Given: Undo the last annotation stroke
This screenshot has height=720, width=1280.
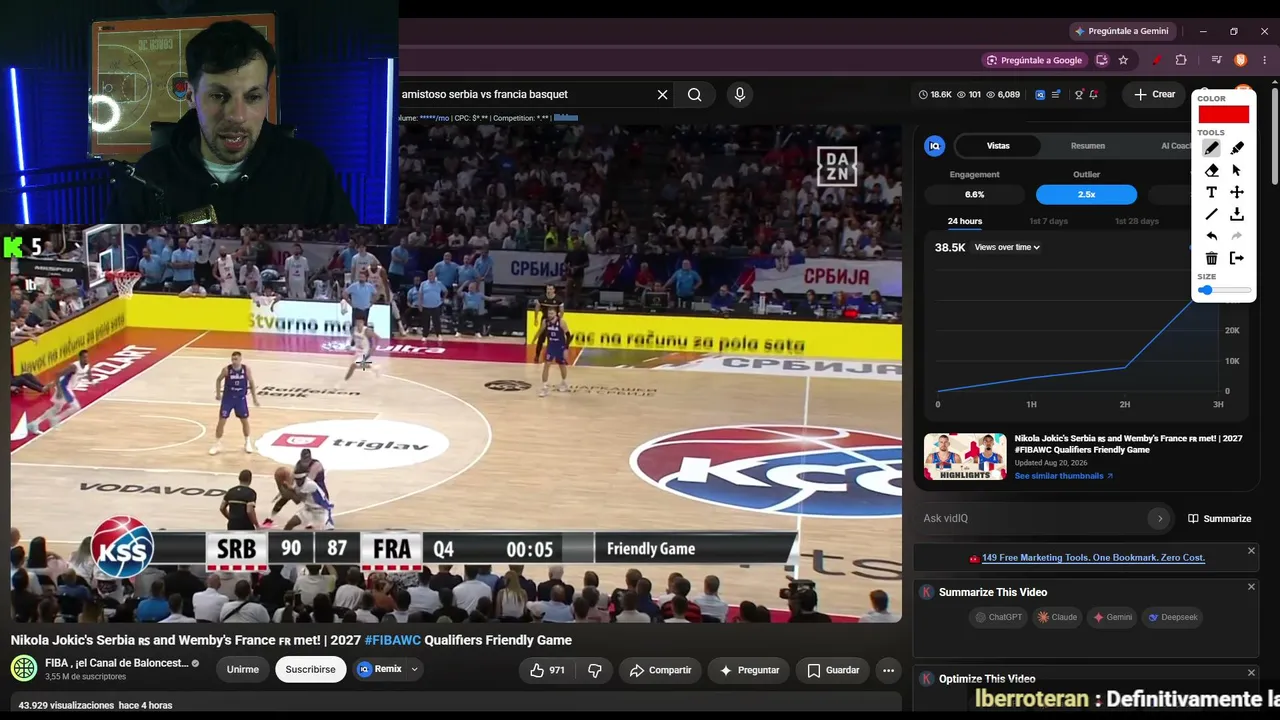Looking at the screenshot, I should click(x=1211, y=236).
